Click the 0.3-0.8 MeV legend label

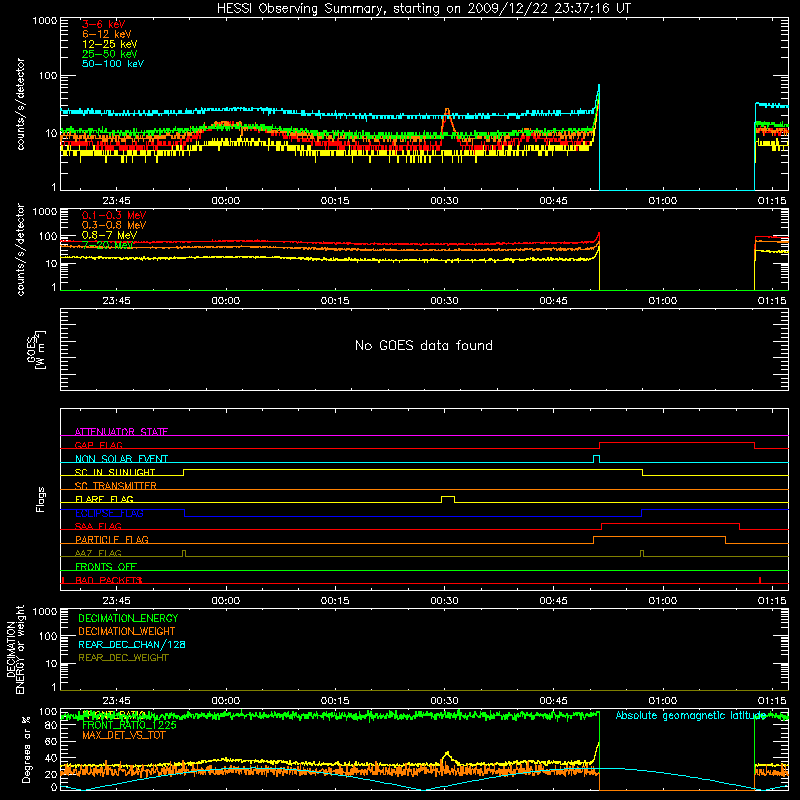(x=114, y=225)
